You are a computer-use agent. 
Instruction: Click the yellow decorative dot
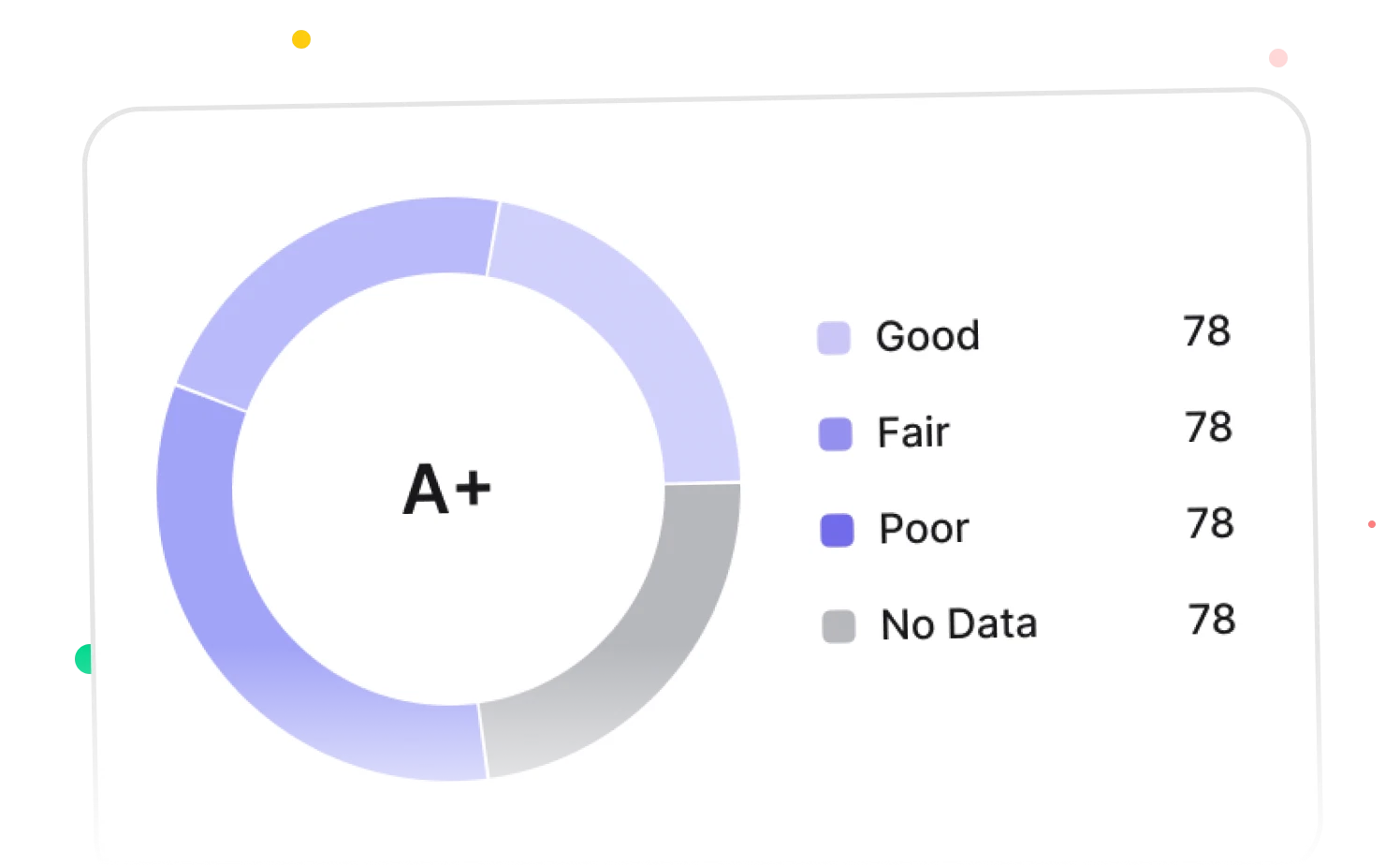(x=301, y=39)
